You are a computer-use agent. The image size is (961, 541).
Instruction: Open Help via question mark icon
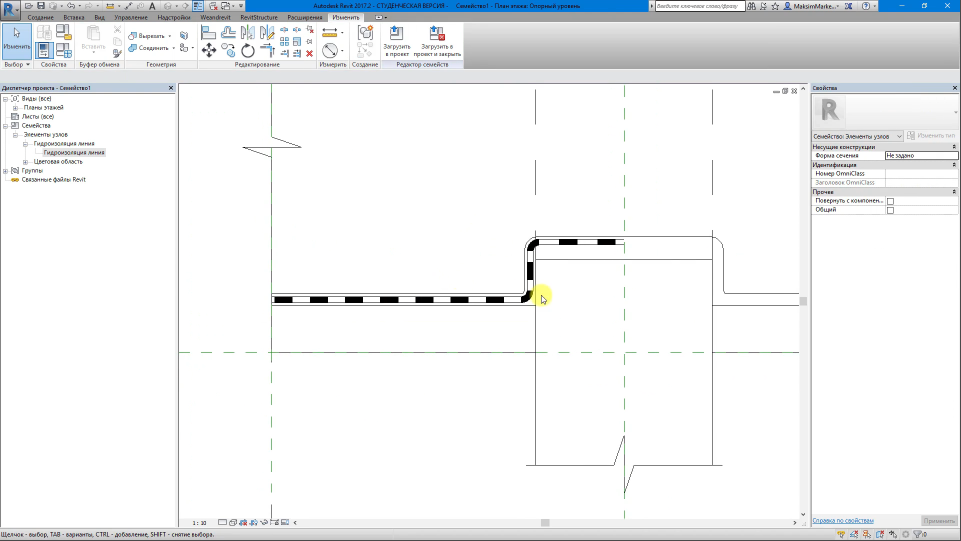(865, 6)
